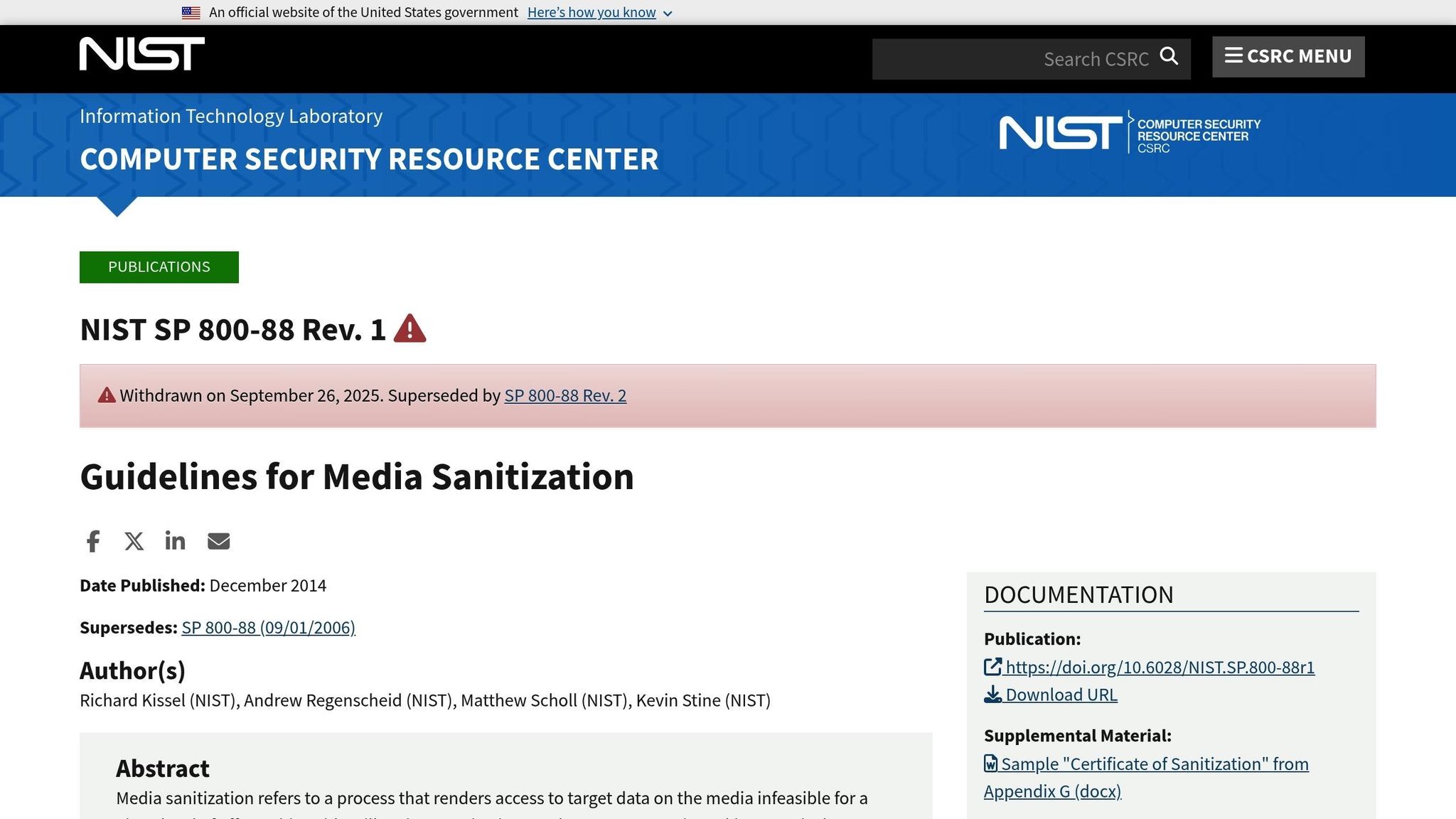The height and width of the screenshot is (819, 1456).
Task: Click the NIST logo in the header
Action: click(141, 53)
